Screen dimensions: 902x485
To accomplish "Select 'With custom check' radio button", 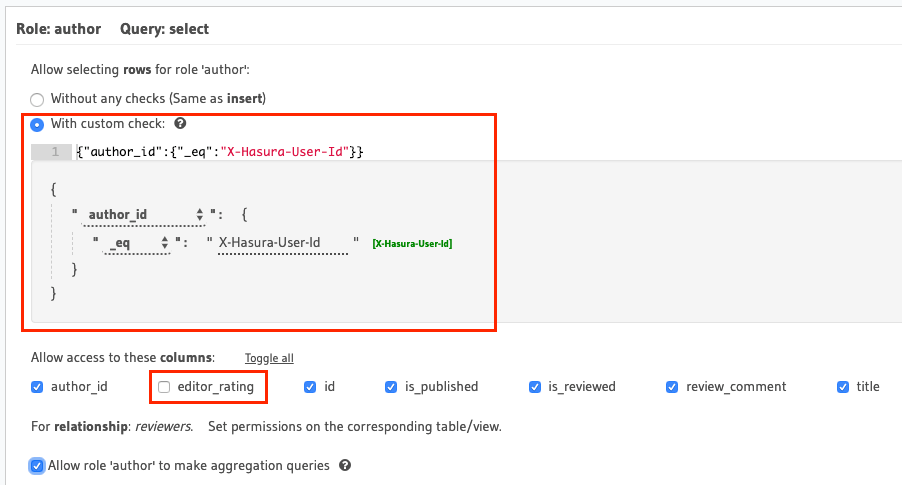I will 37,125.
